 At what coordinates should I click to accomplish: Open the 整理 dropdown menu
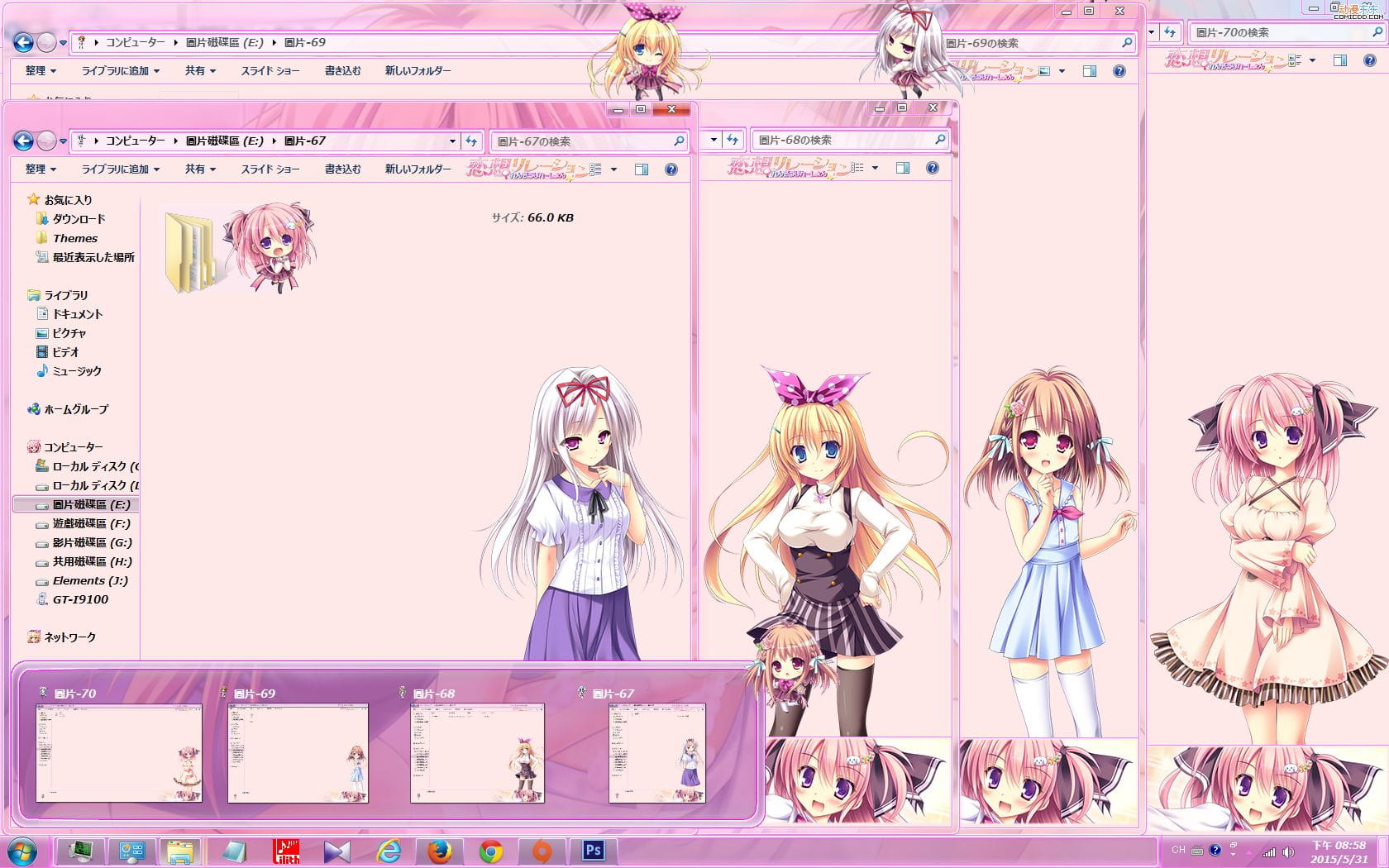pos(40,169)
